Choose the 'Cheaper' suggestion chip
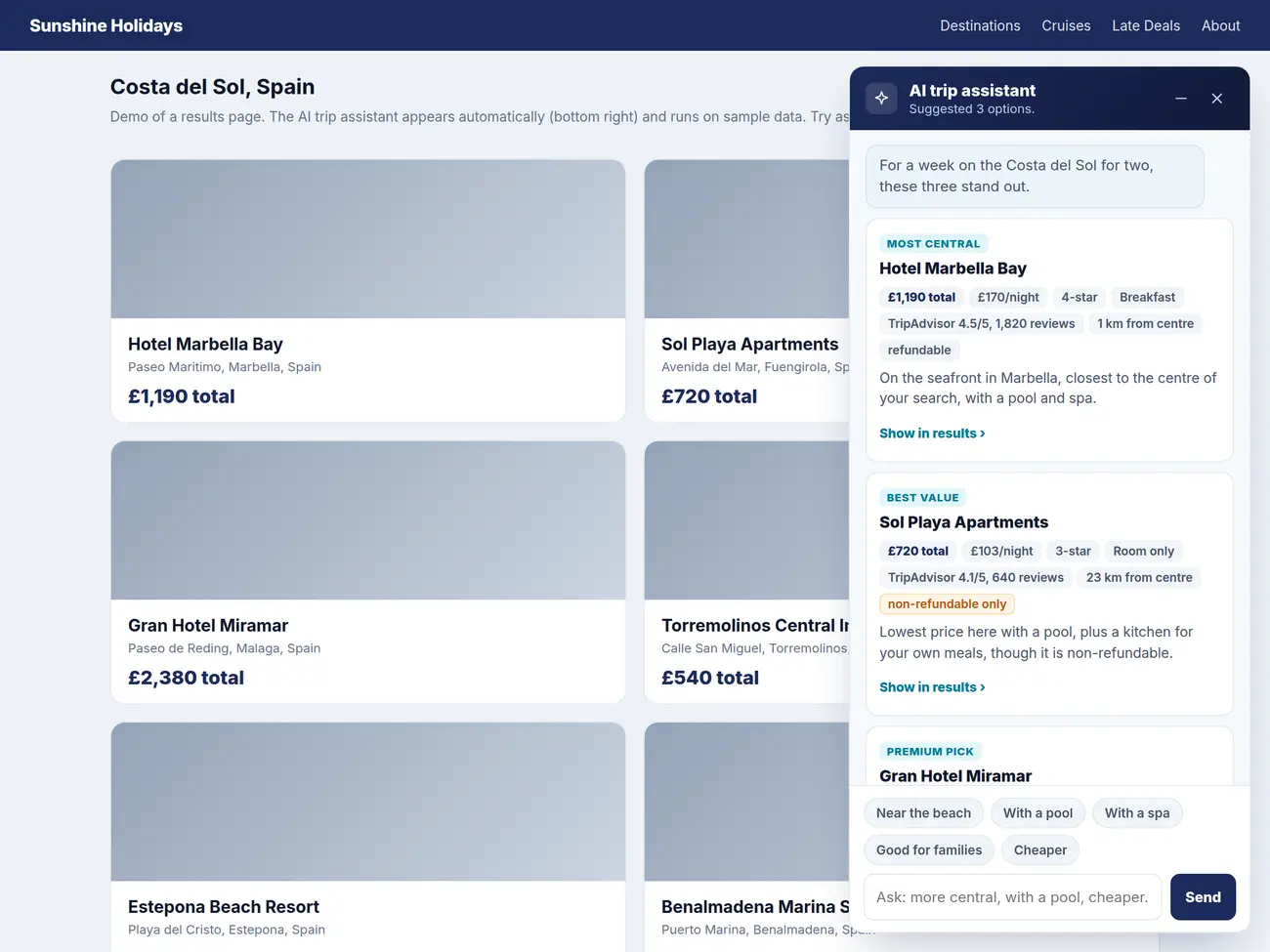This screenshot has width=1270, height=952. click(1040, 850)
